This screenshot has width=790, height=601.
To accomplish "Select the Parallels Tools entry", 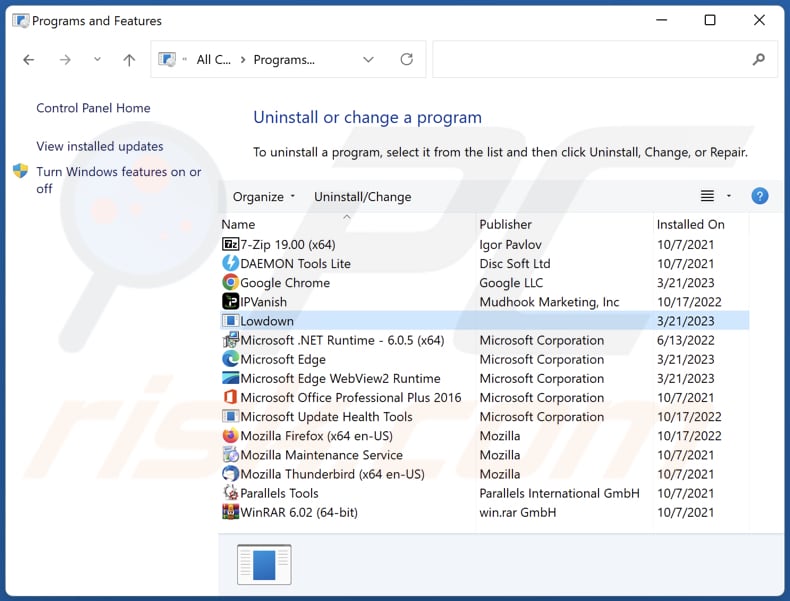I will (x=485, y=493).
